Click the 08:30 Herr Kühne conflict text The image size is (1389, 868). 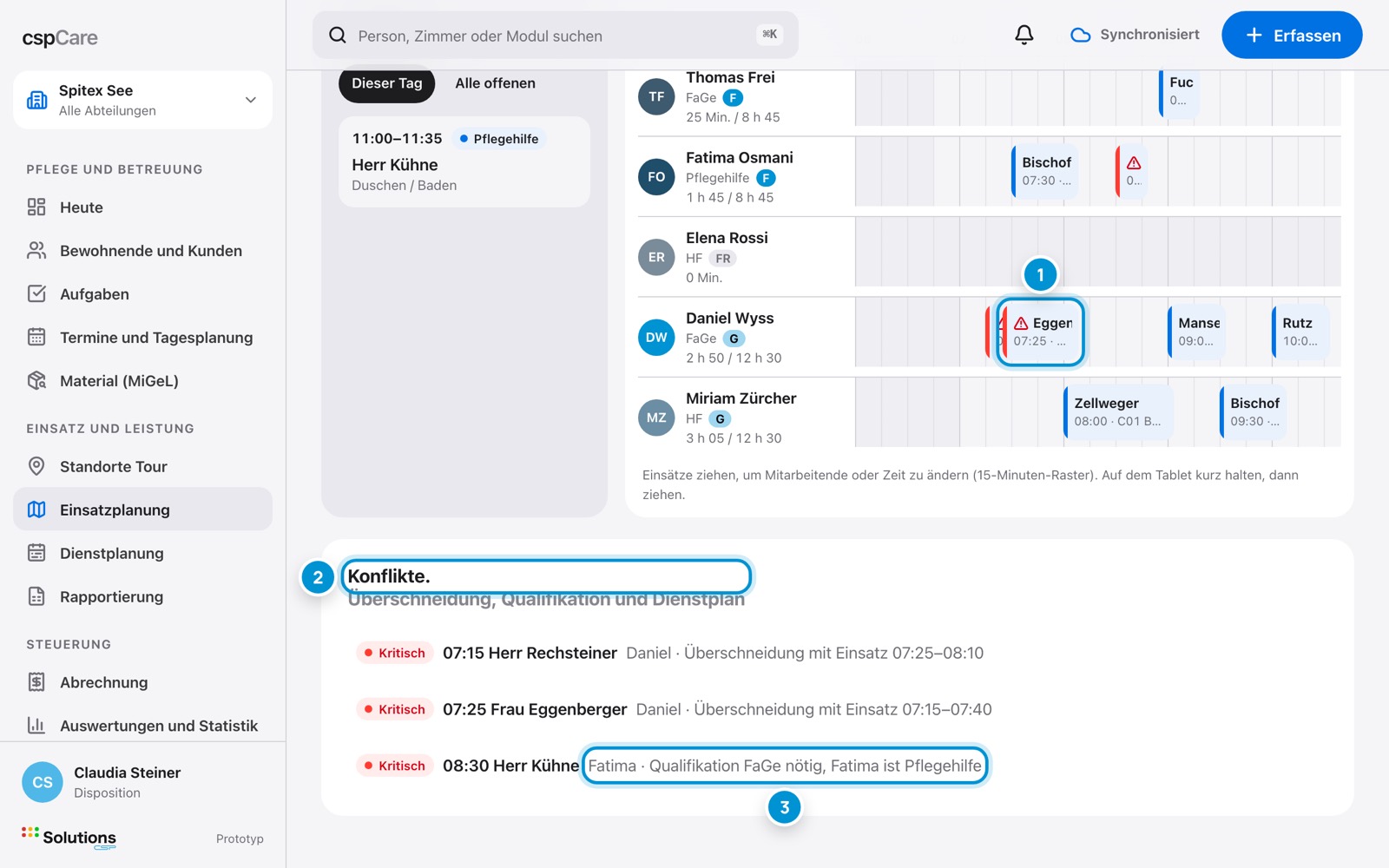pyautogui.click(x=510, y=766)
